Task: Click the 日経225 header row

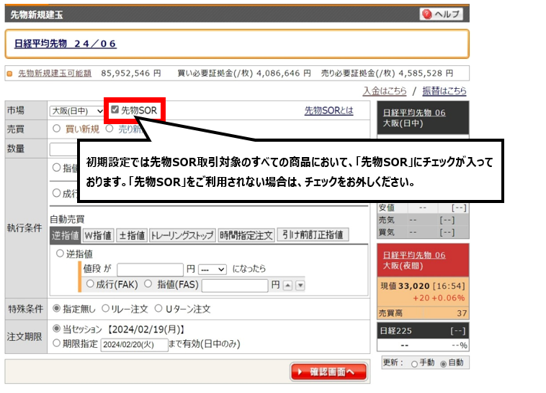Action: (x=423, y=331)
